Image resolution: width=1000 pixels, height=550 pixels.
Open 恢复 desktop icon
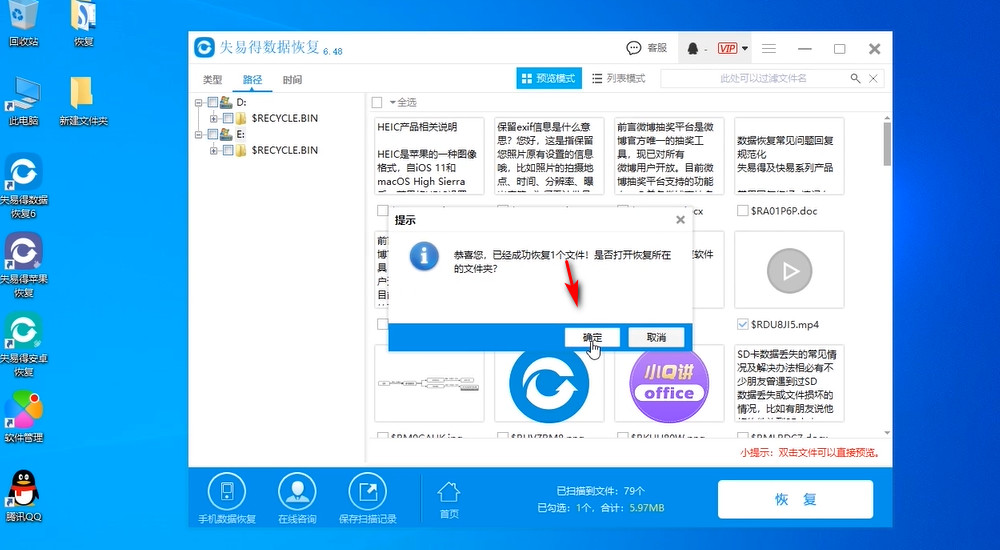coord(84,24)
